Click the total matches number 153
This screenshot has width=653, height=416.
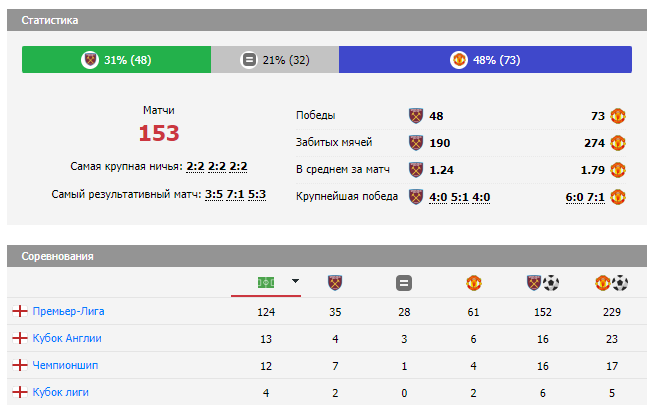tap(159, 134)
